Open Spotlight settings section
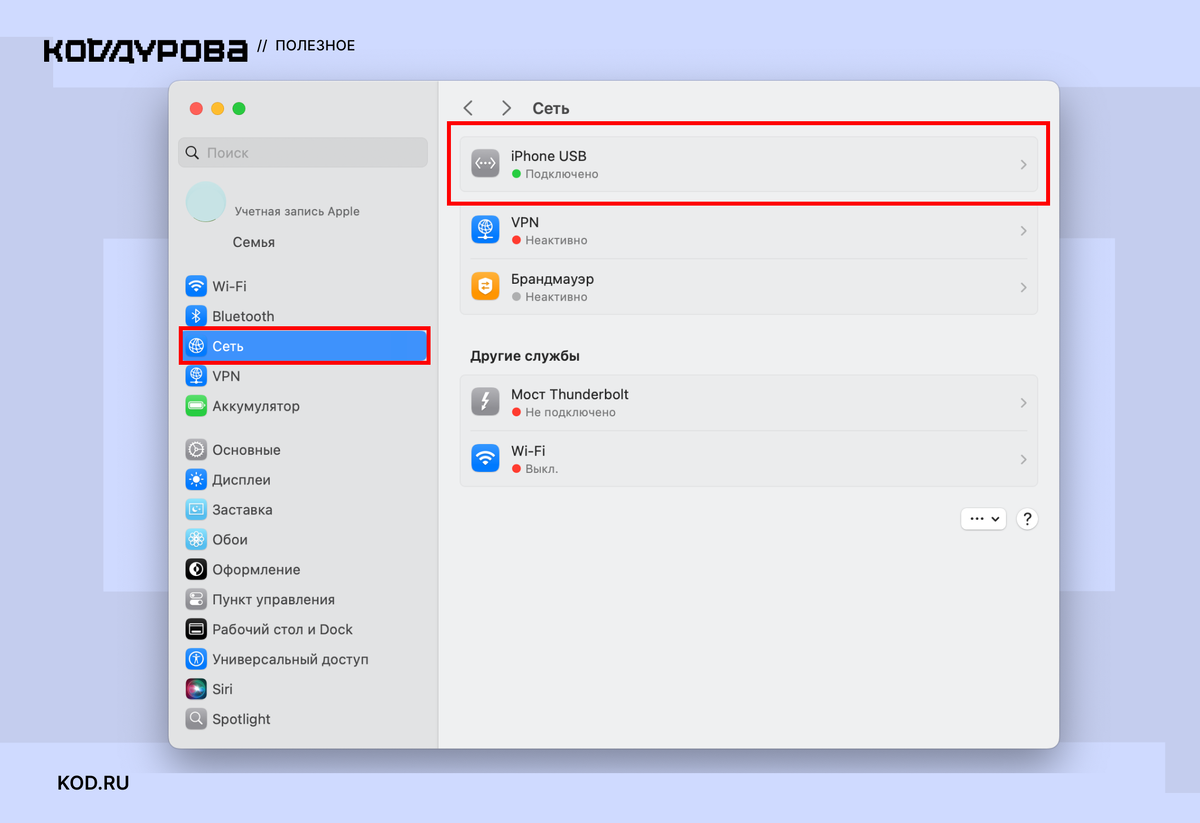Viewport: 1200px width, 823px height. (x=304, y=719)
